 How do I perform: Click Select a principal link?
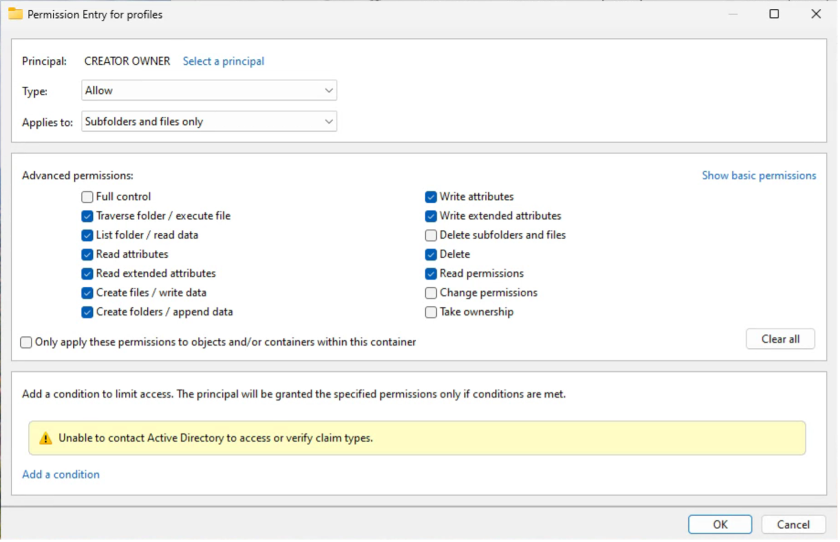[223, 61]
